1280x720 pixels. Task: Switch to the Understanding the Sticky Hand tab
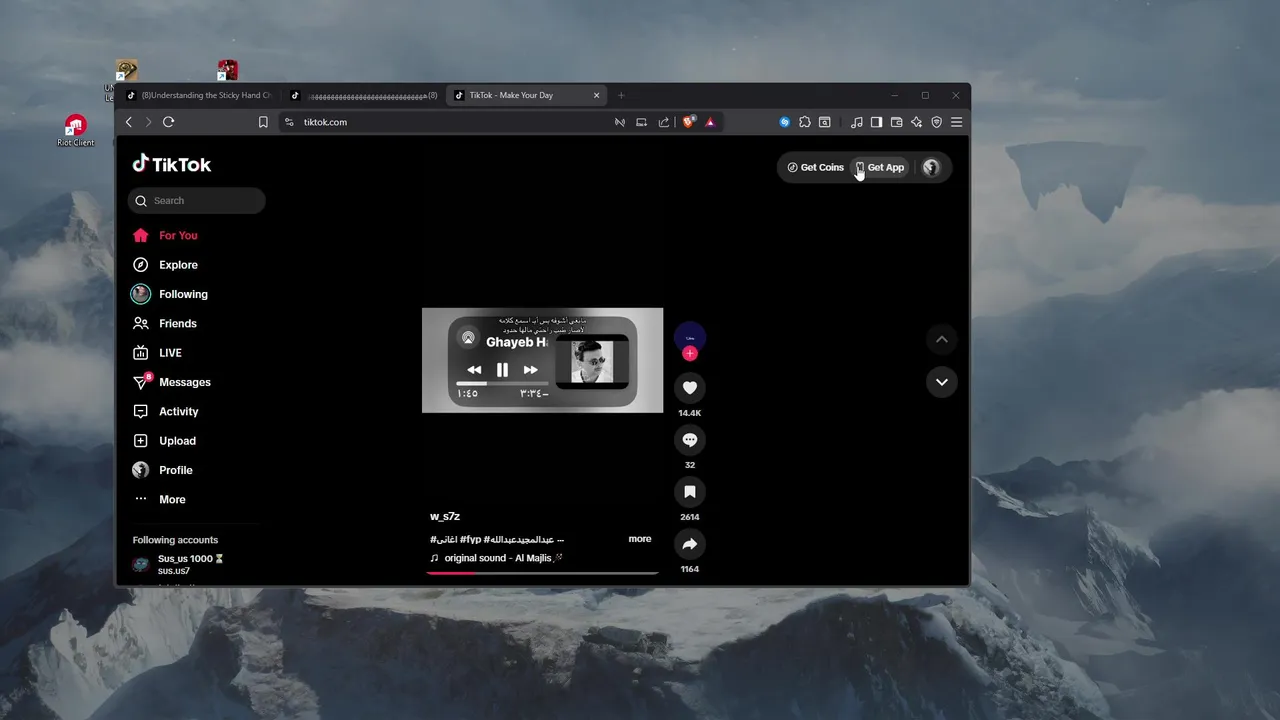[x=200, y=95]
